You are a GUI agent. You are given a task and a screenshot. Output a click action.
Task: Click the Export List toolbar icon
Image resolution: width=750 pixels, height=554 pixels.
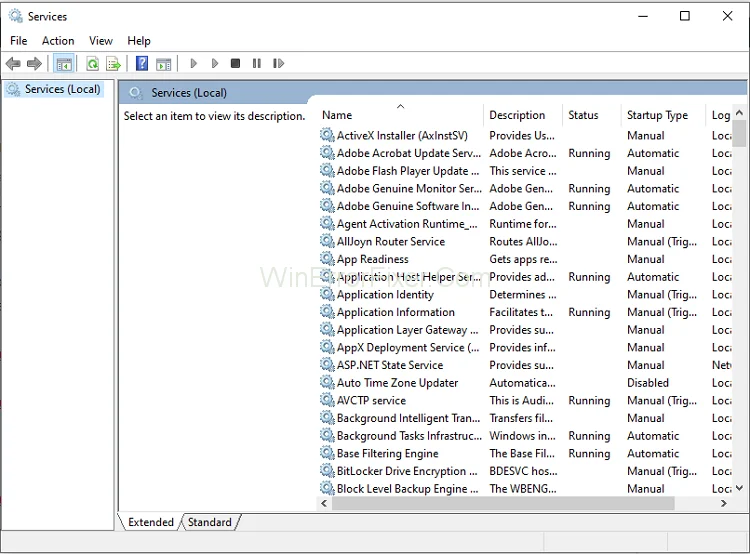(114, 64)
